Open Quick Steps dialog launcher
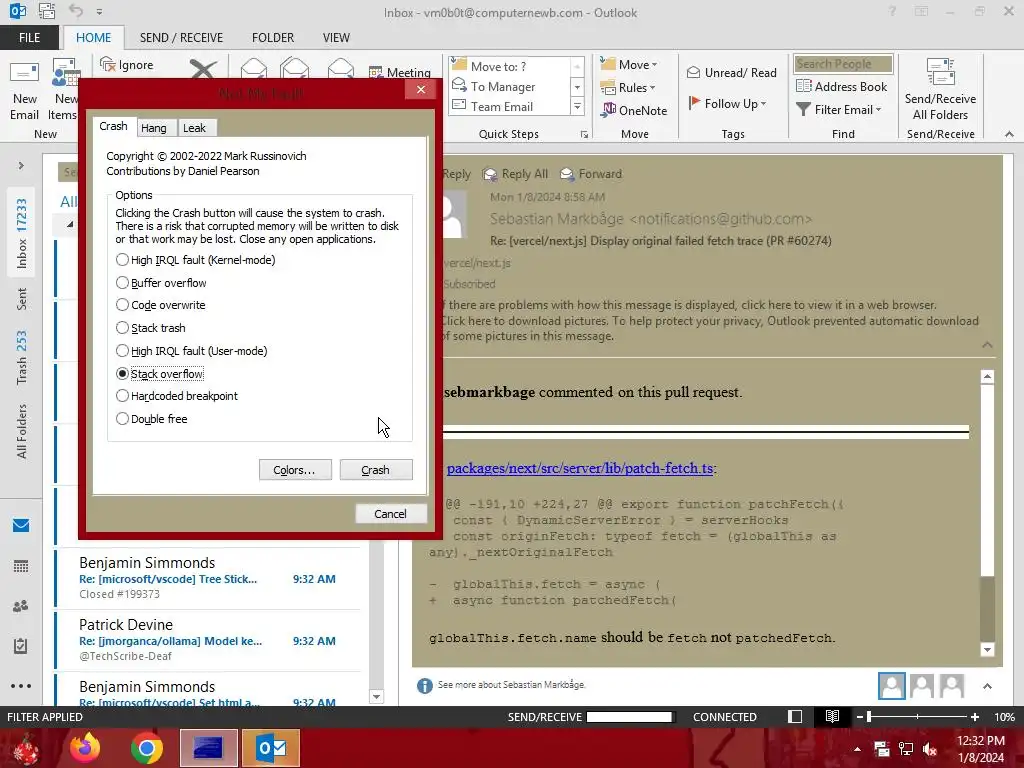This screenshot has height=768, width=1024. pos(584,135)
